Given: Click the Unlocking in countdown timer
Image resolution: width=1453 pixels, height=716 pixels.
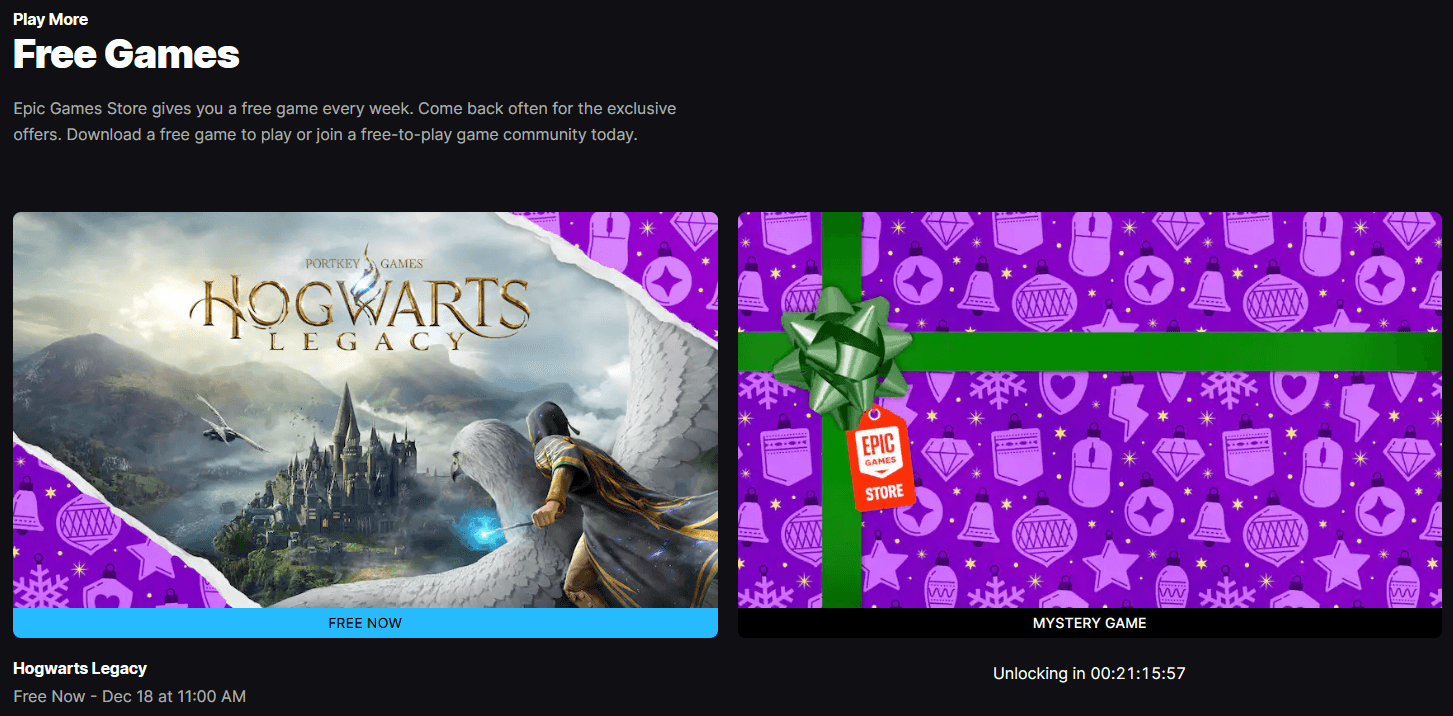Looking at the screenshot, I should (1089, 674).
